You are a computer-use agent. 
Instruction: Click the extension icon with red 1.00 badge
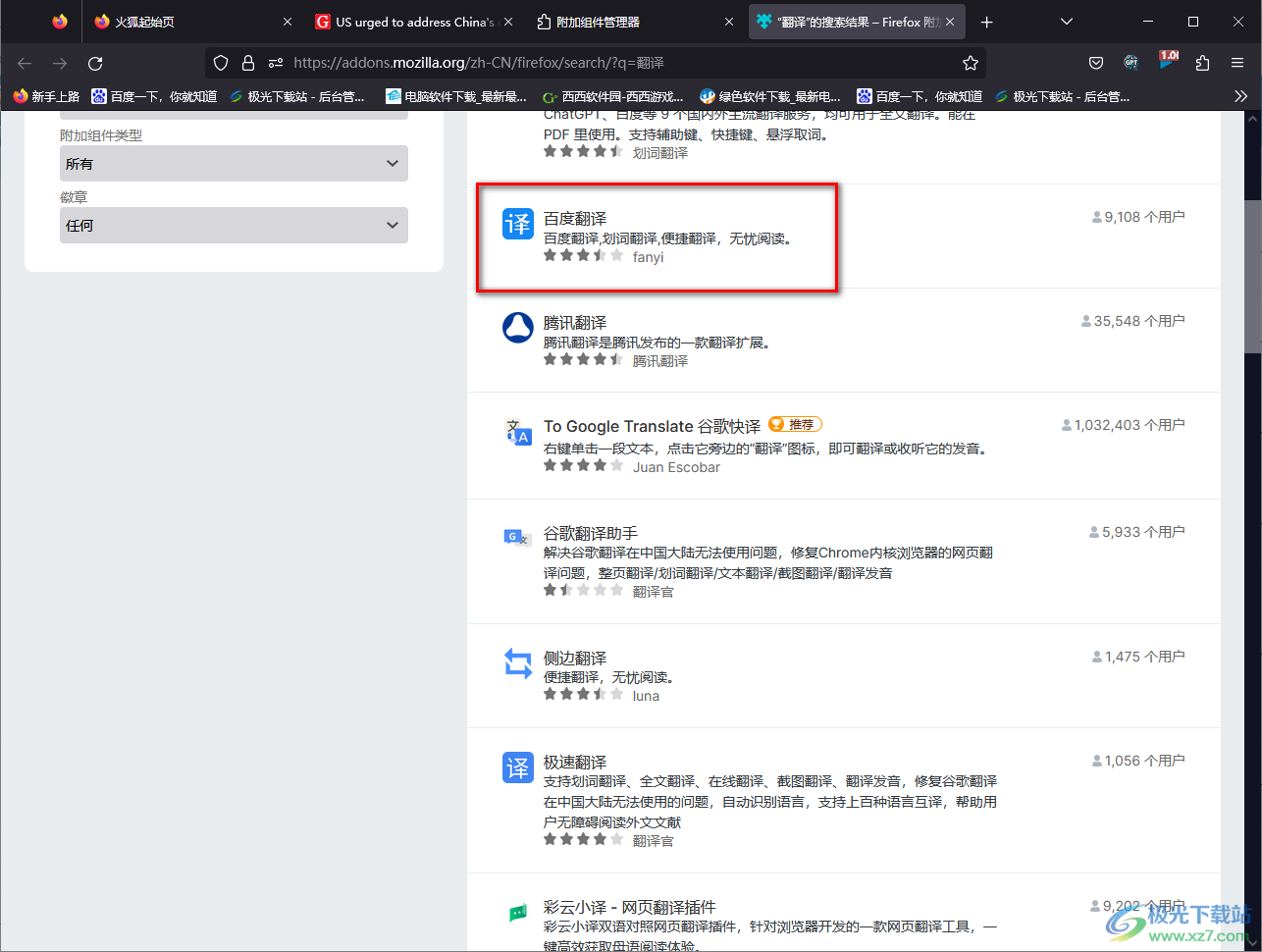(x=1168, y=62)
